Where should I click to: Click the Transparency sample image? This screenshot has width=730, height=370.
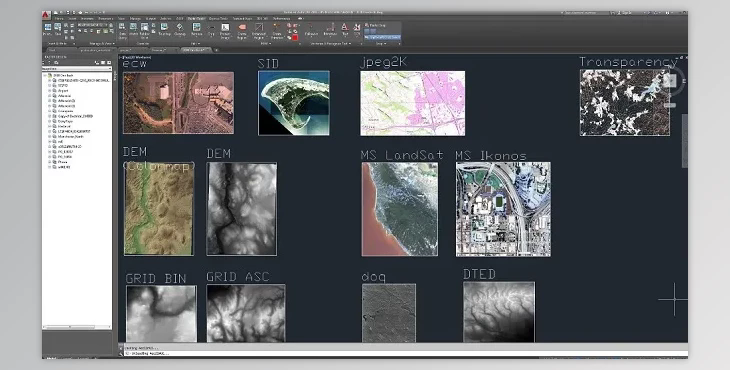(625, 103)
